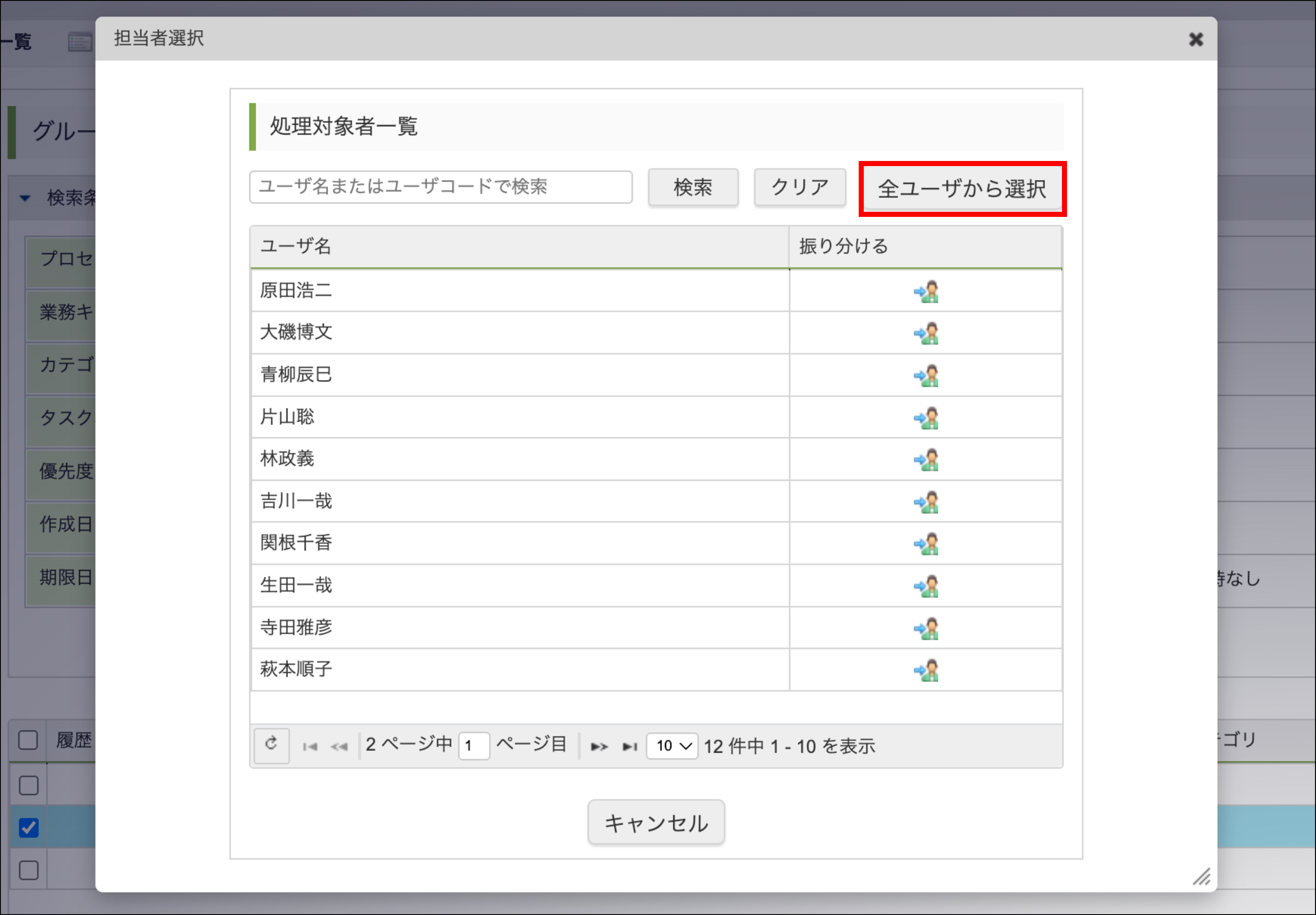Assign to 萩本順子 via person icon

click(x=926, y=670)
